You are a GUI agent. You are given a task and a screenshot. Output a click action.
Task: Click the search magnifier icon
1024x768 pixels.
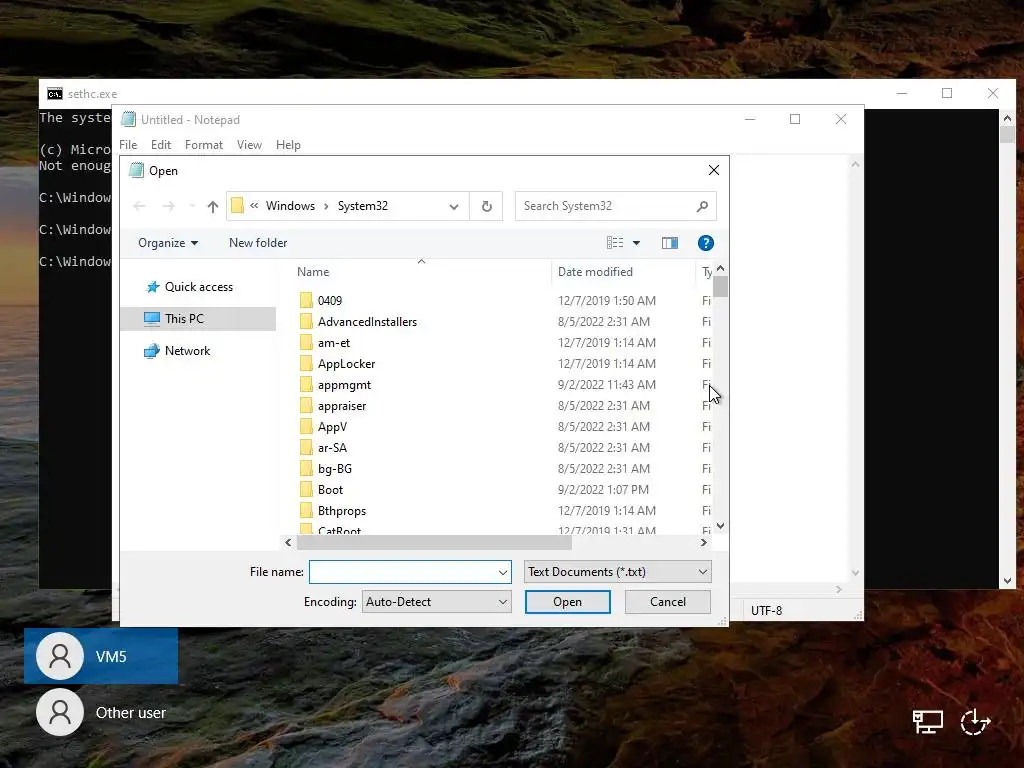pyautogui.click(x=702, y=206)
